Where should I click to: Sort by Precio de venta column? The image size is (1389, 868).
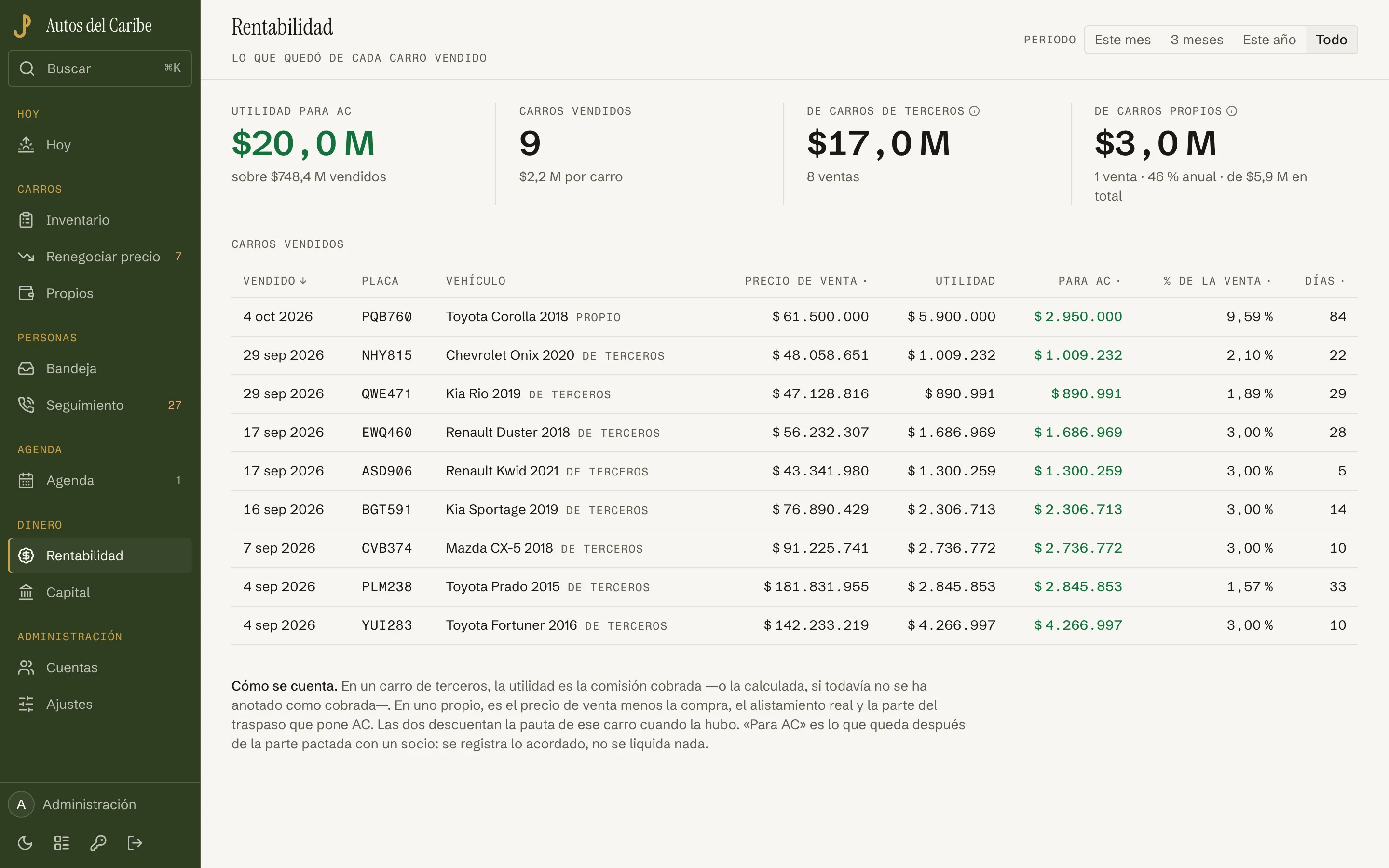(x=806, y=281)
